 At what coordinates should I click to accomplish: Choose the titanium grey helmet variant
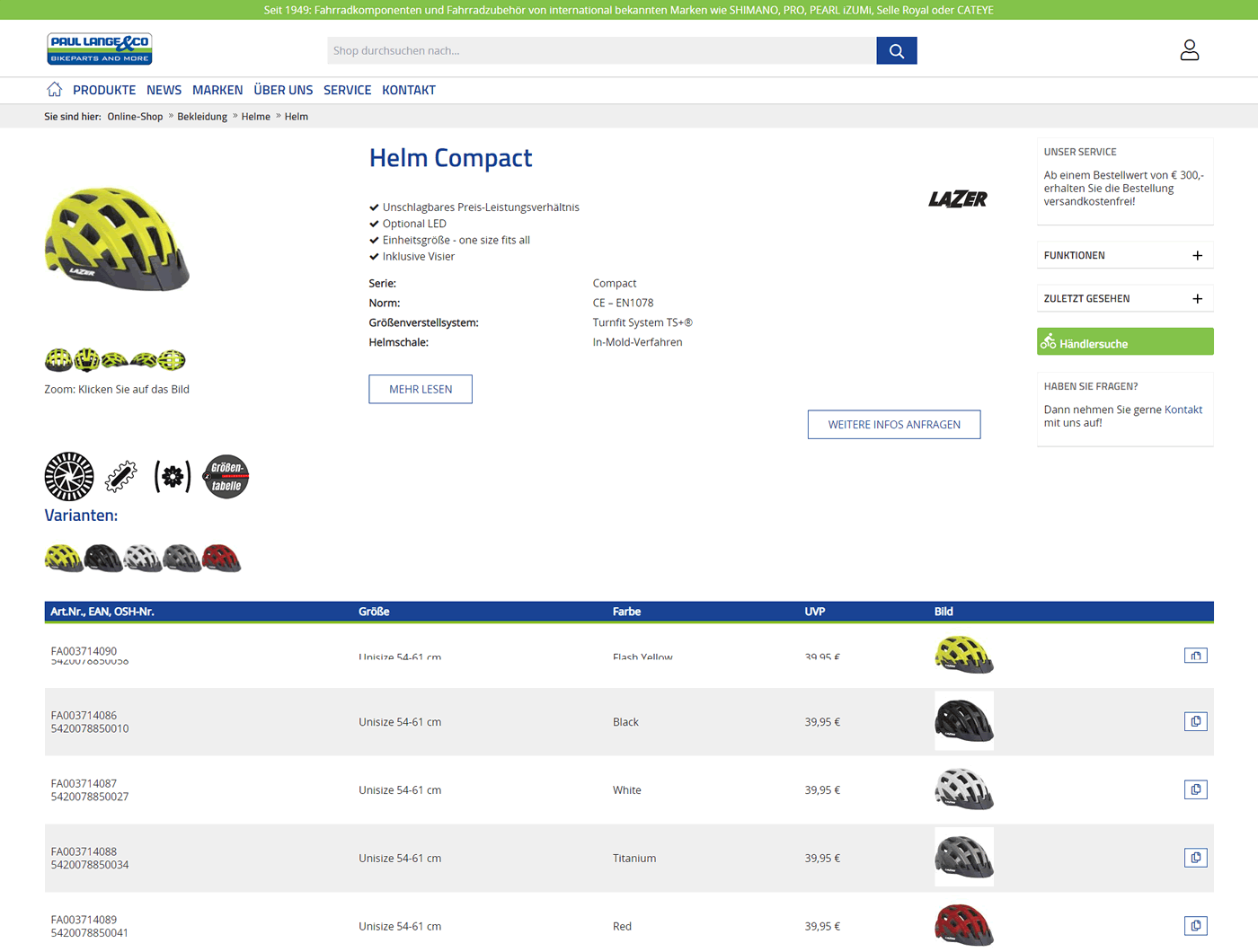[182, 558]
